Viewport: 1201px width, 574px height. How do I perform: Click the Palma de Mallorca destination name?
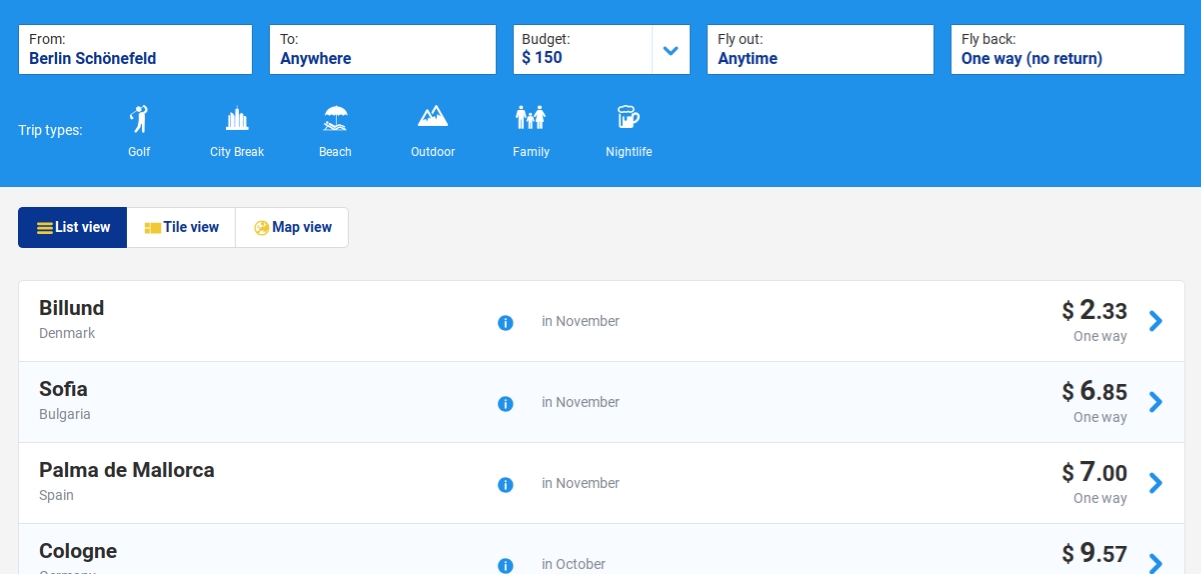pos(127,470)
